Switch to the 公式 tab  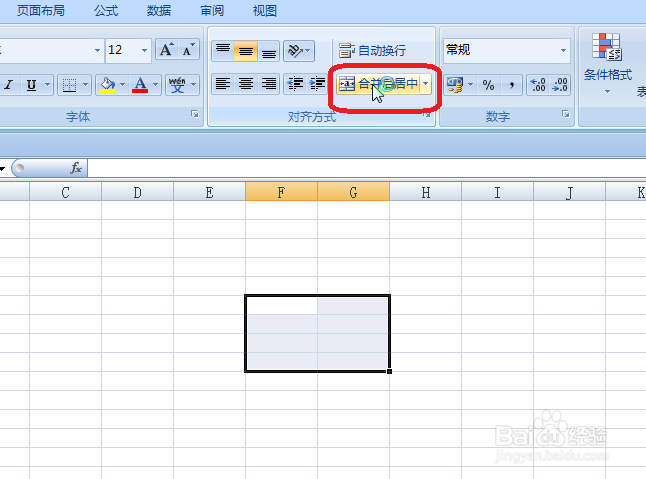tap(106, 10)
